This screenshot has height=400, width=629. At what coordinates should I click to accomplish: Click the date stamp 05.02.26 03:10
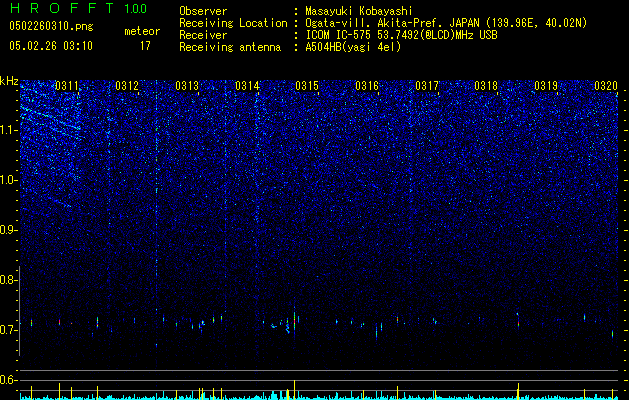click(51, 46)
